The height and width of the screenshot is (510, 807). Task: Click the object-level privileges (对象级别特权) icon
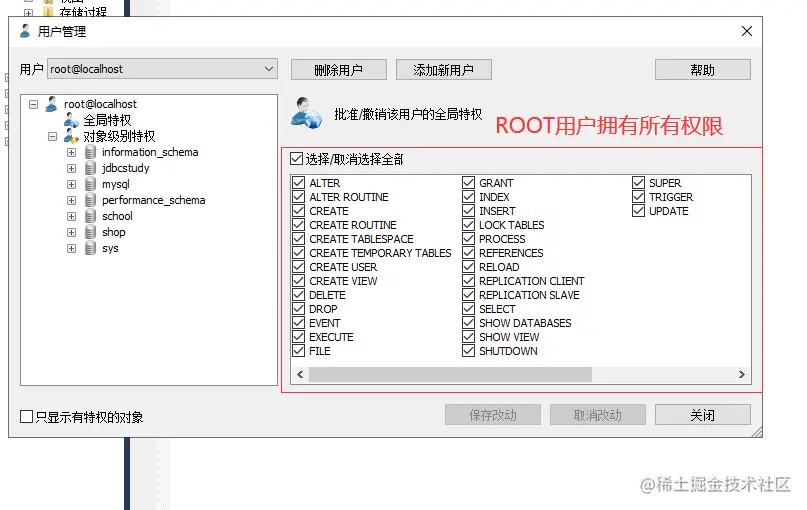[x=71, y=136]
